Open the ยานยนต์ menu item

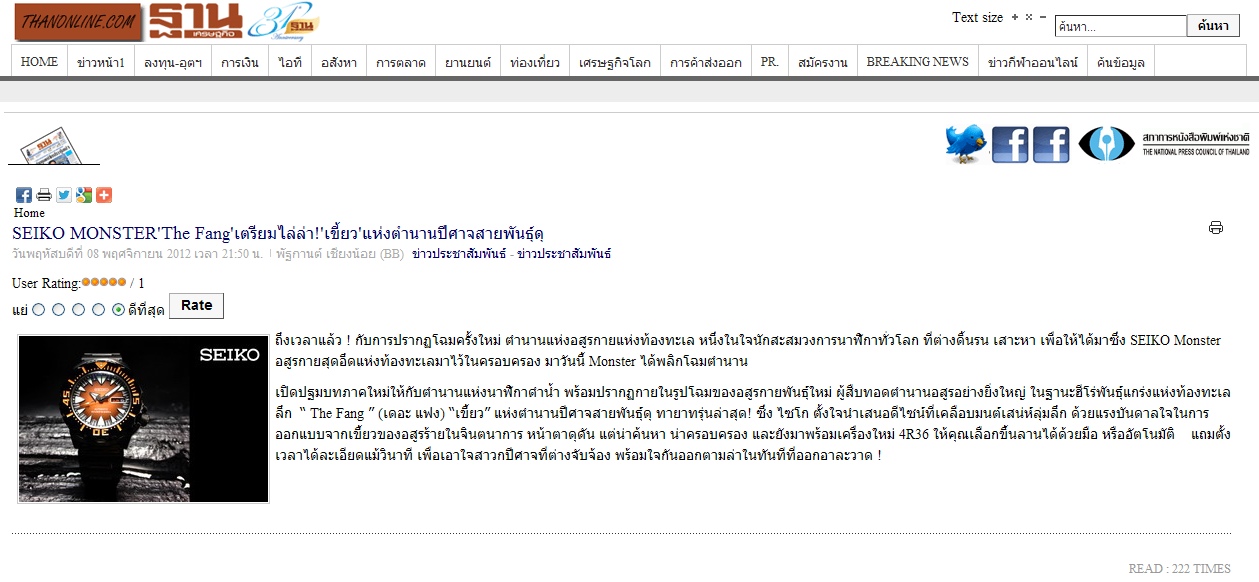(468, 61)
